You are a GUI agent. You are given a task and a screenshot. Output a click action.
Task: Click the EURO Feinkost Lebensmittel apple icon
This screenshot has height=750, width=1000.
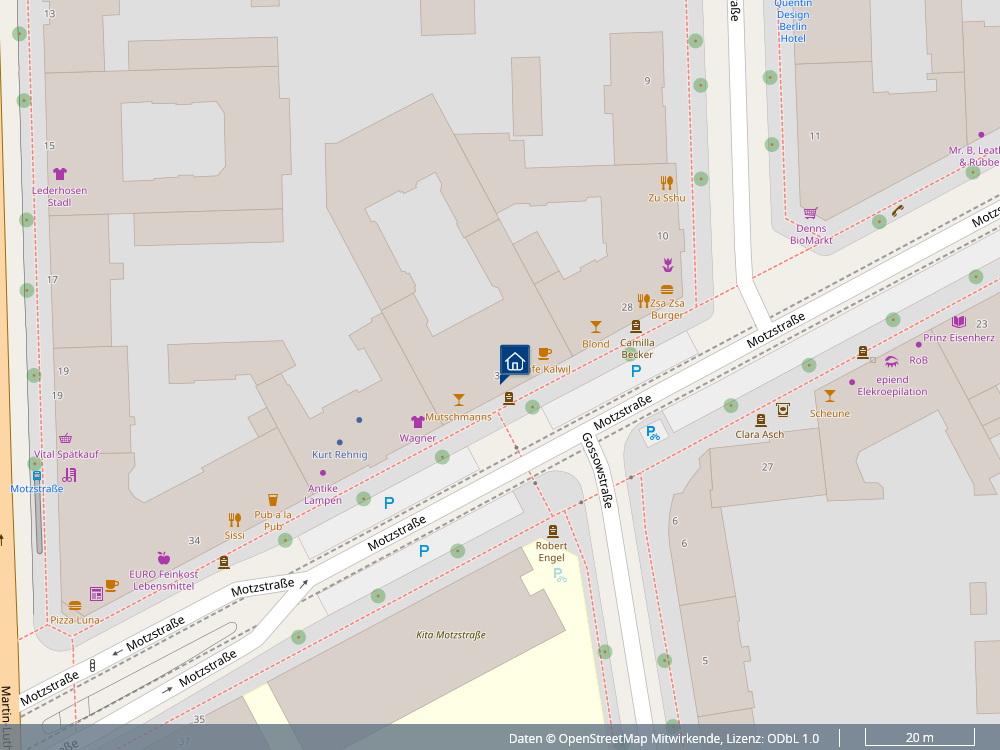[x=164, y=558]
